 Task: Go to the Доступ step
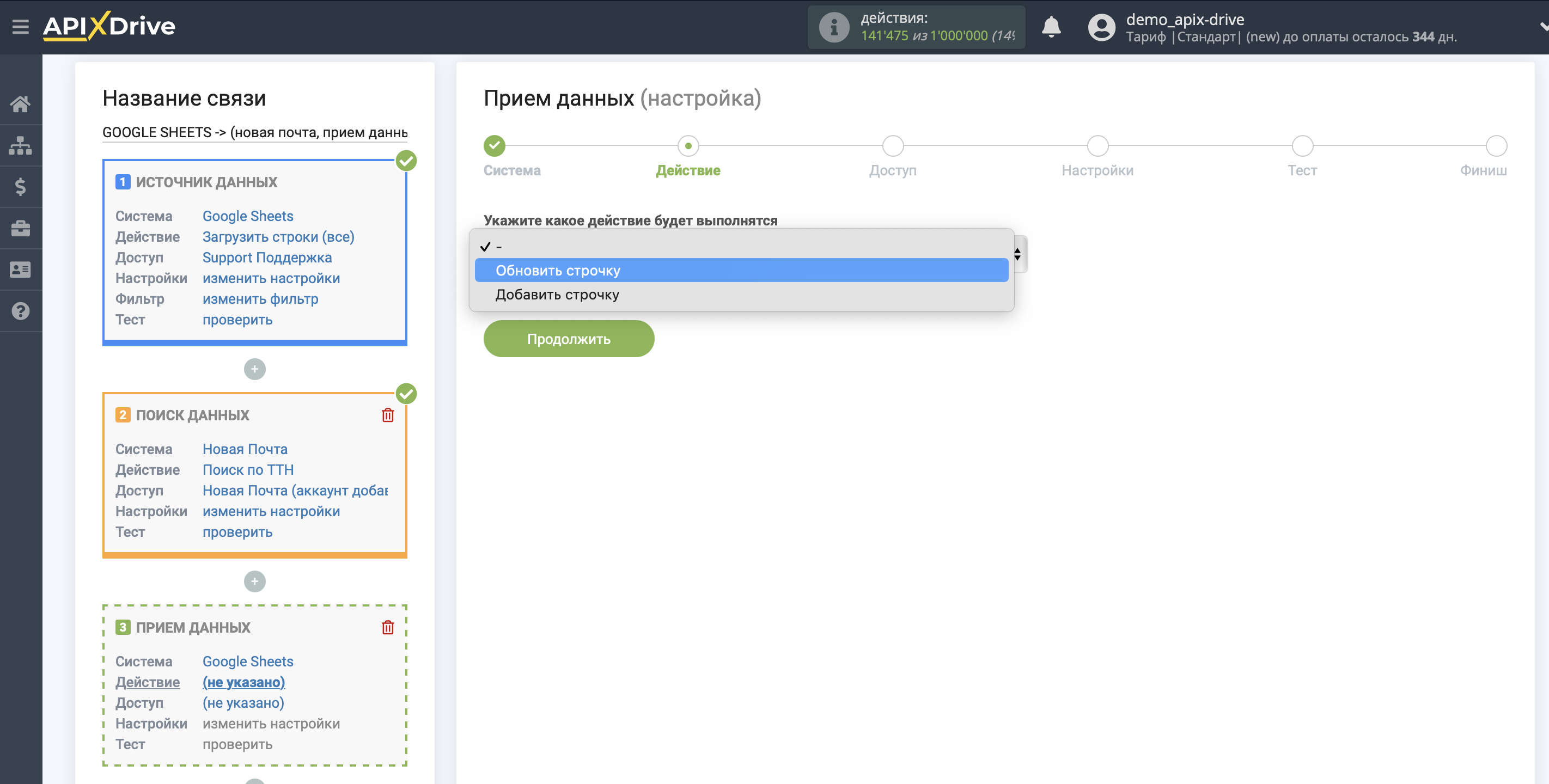pos(893,145)
